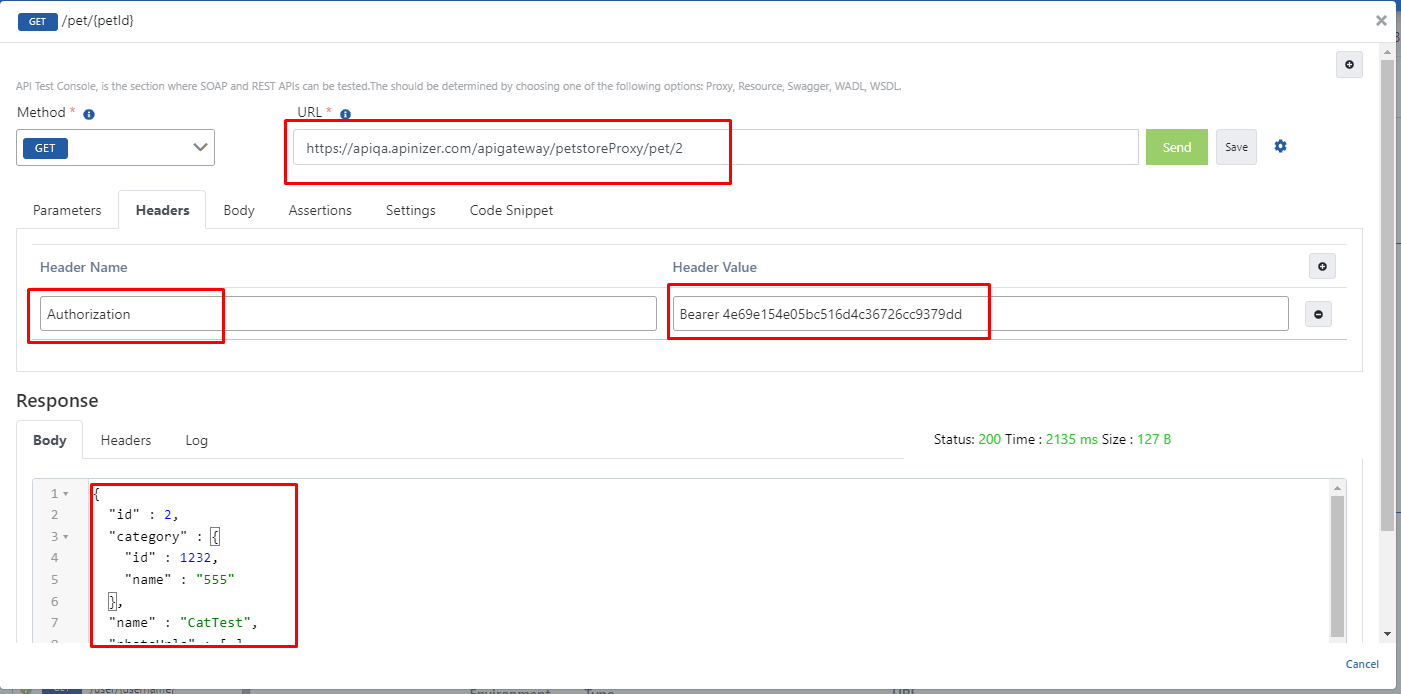Click the Cancel link at the bottom
This screenshot has width=1401, height=694.
[x=1362, y=664]
